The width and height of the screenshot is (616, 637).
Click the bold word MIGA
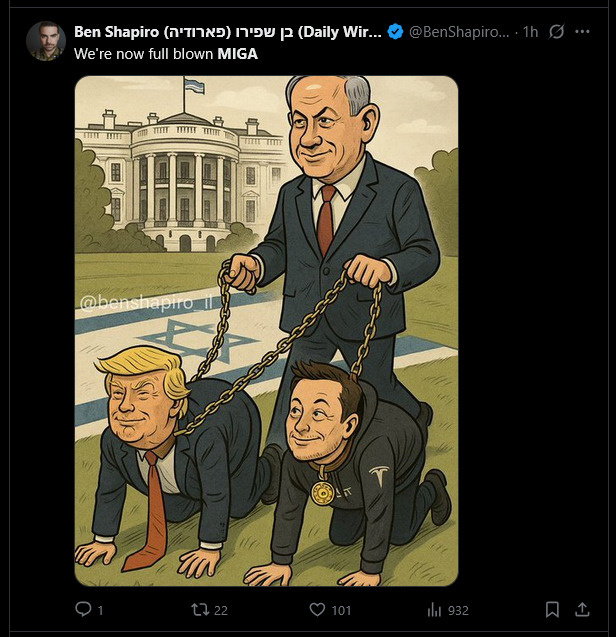(x=237, y=54)
